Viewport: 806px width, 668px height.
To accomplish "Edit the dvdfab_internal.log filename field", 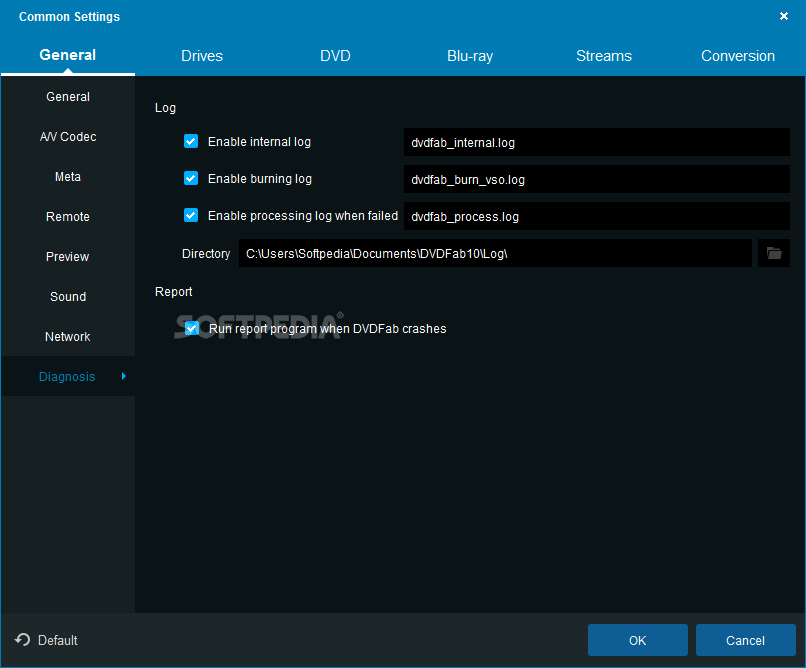I will 597,142.
